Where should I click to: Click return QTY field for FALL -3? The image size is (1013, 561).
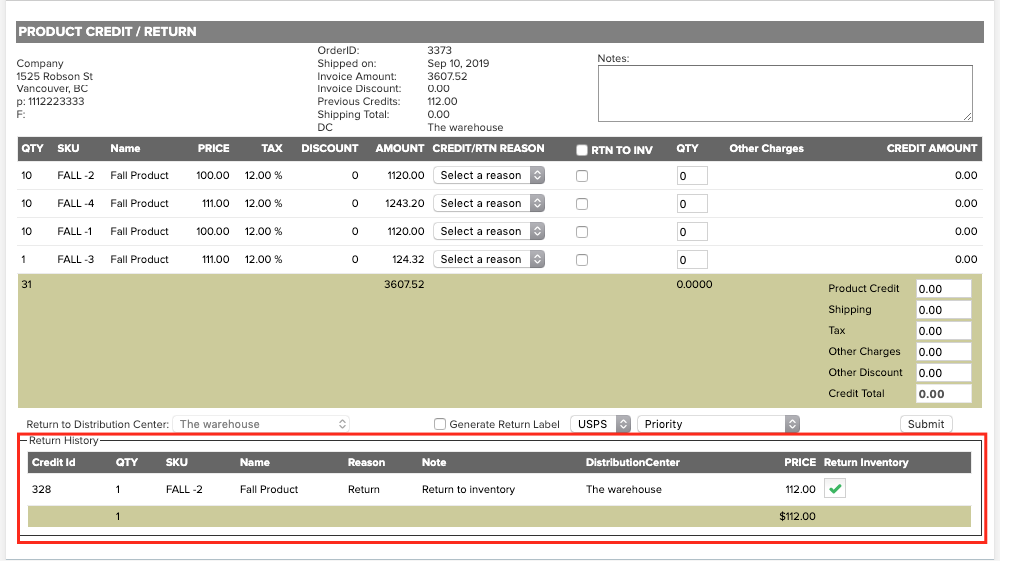click(x=692, y=260)
